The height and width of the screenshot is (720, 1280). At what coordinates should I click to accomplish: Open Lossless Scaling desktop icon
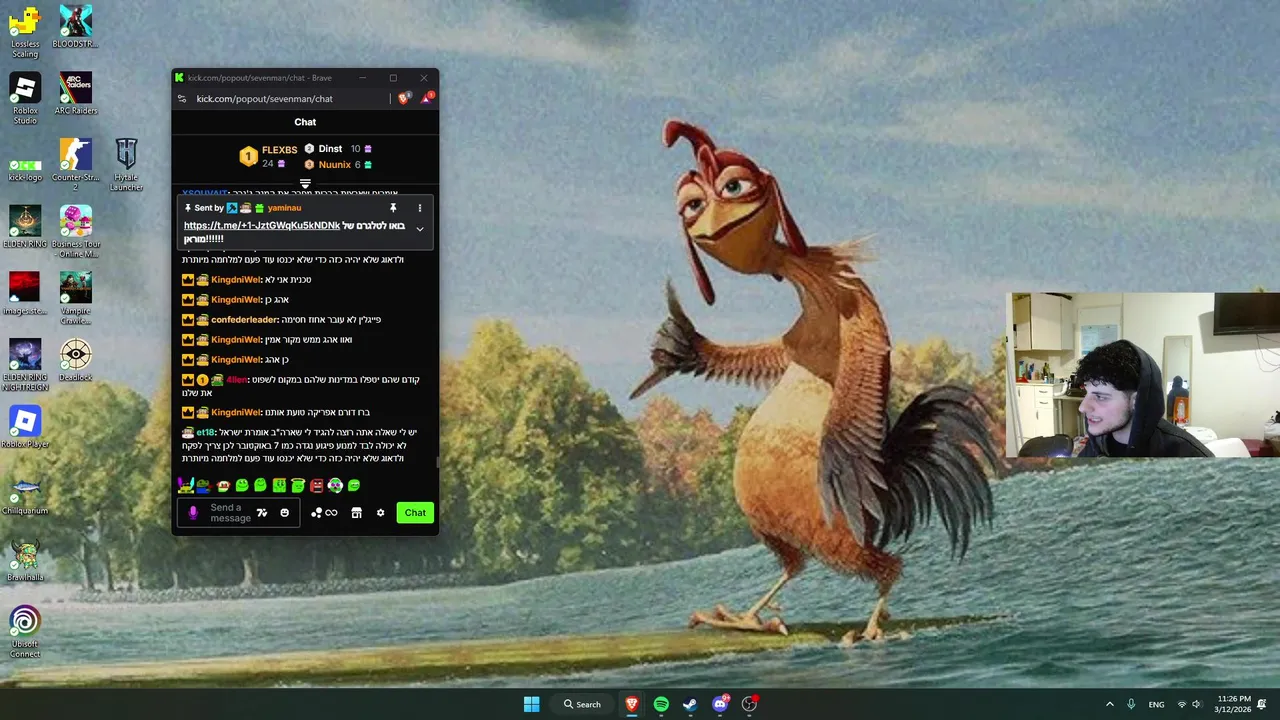point(25,30)
